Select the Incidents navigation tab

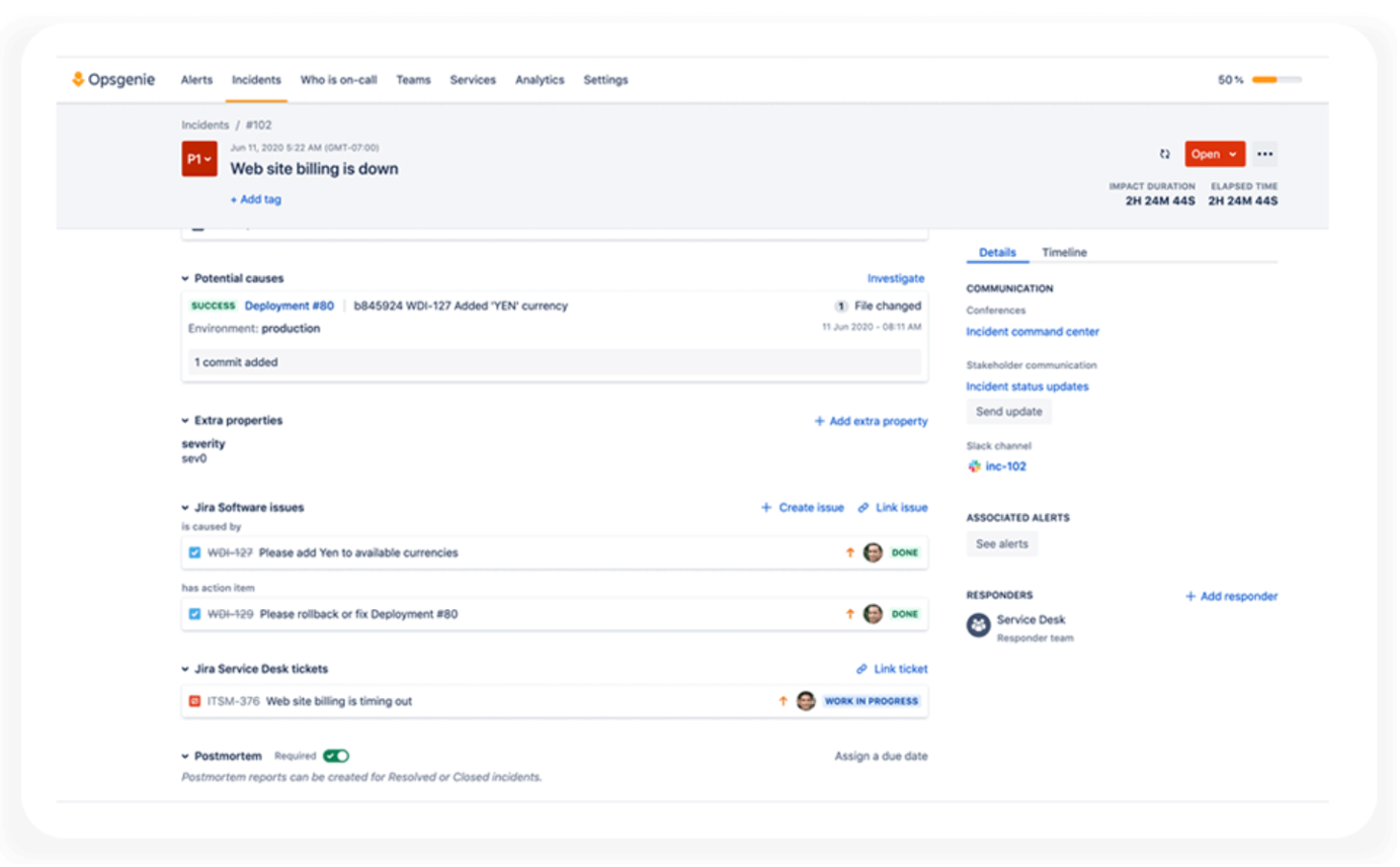tap(256, 81)
